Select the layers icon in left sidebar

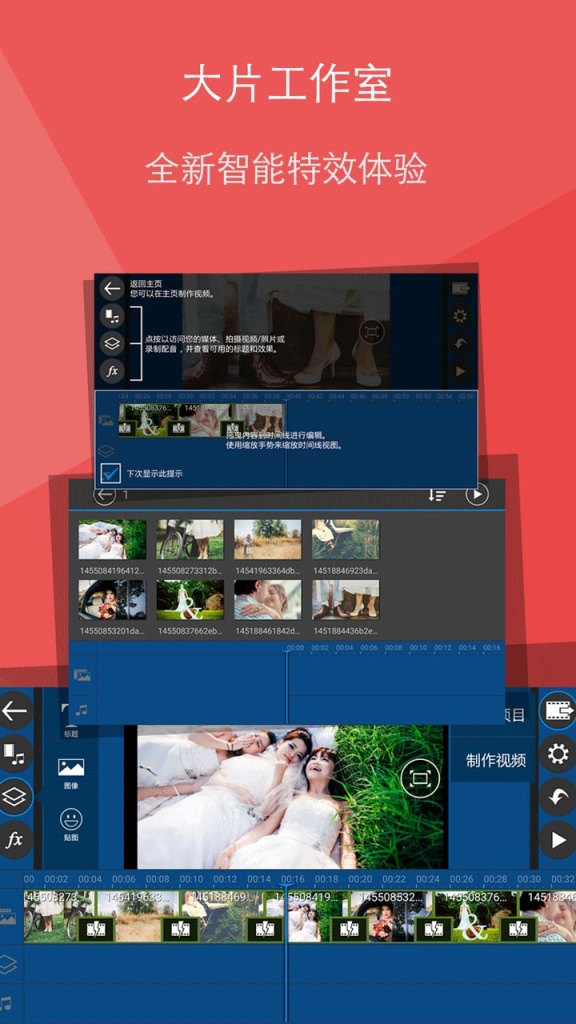[x=14, y=797]
